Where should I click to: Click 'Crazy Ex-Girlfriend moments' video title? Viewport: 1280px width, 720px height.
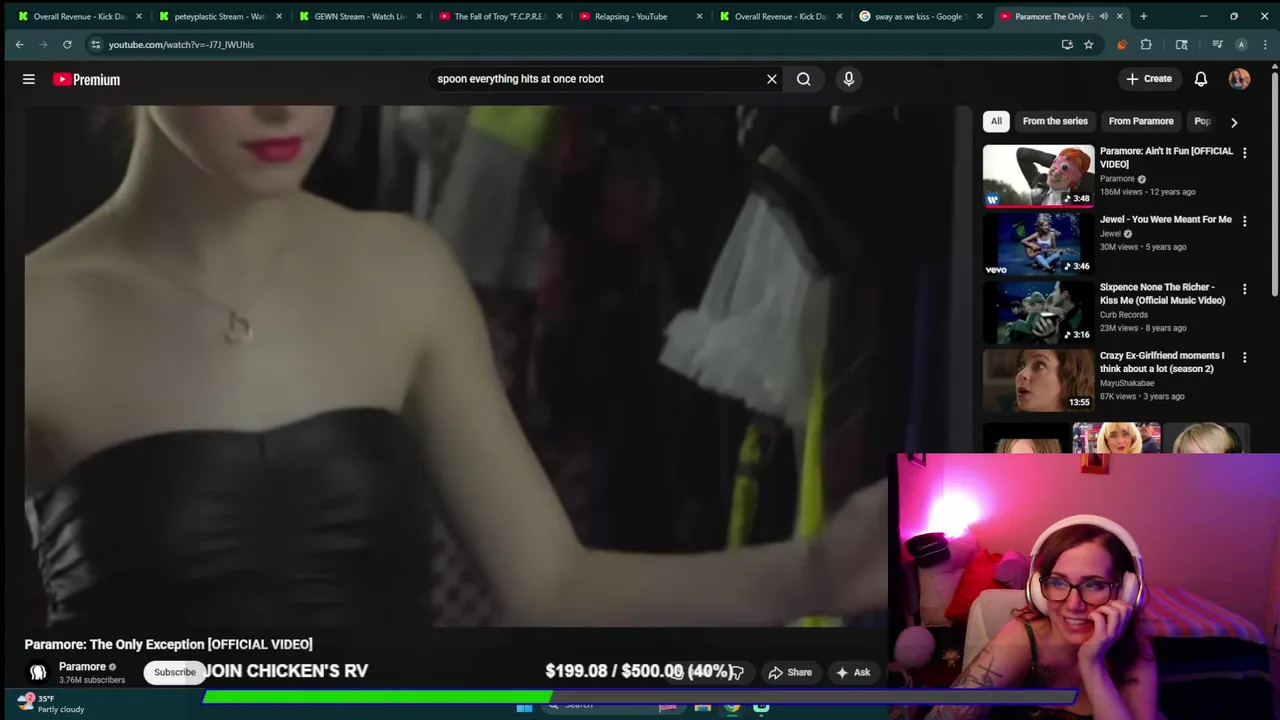click(1162, 362)
